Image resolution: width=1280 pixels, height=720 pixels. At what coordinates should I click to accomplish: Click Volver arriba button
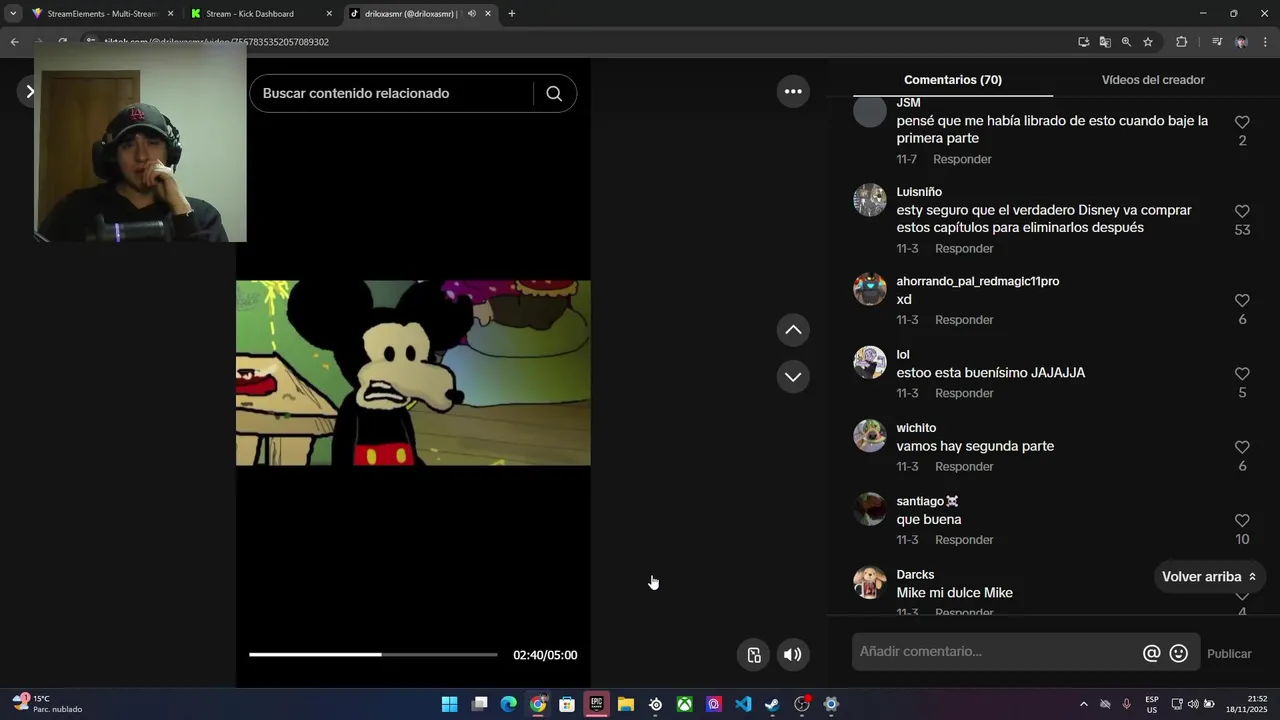1209,577
